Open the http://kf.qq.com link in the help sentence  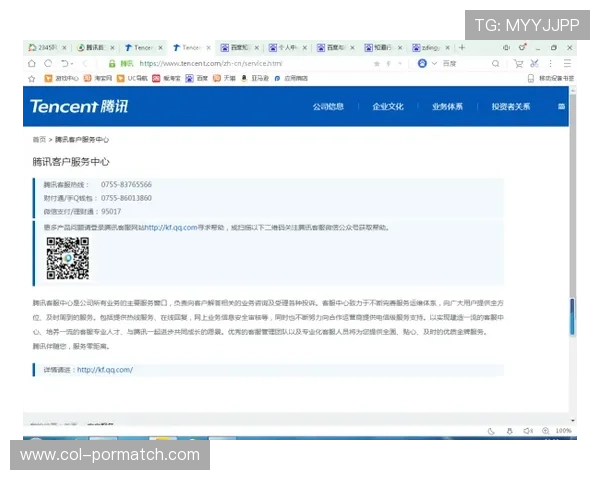coord(171,227)
